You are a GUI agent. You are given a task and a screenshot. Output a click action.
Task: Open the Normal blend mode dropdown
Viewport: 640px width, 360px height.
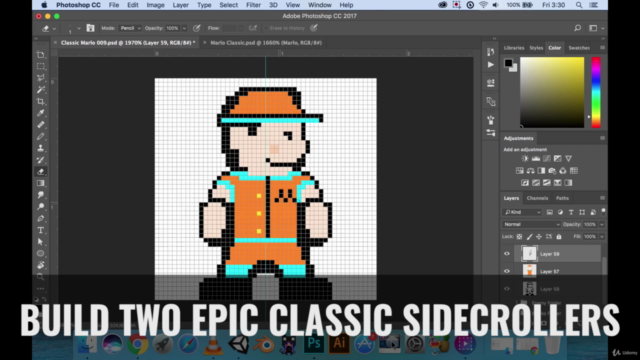[531, 224]
